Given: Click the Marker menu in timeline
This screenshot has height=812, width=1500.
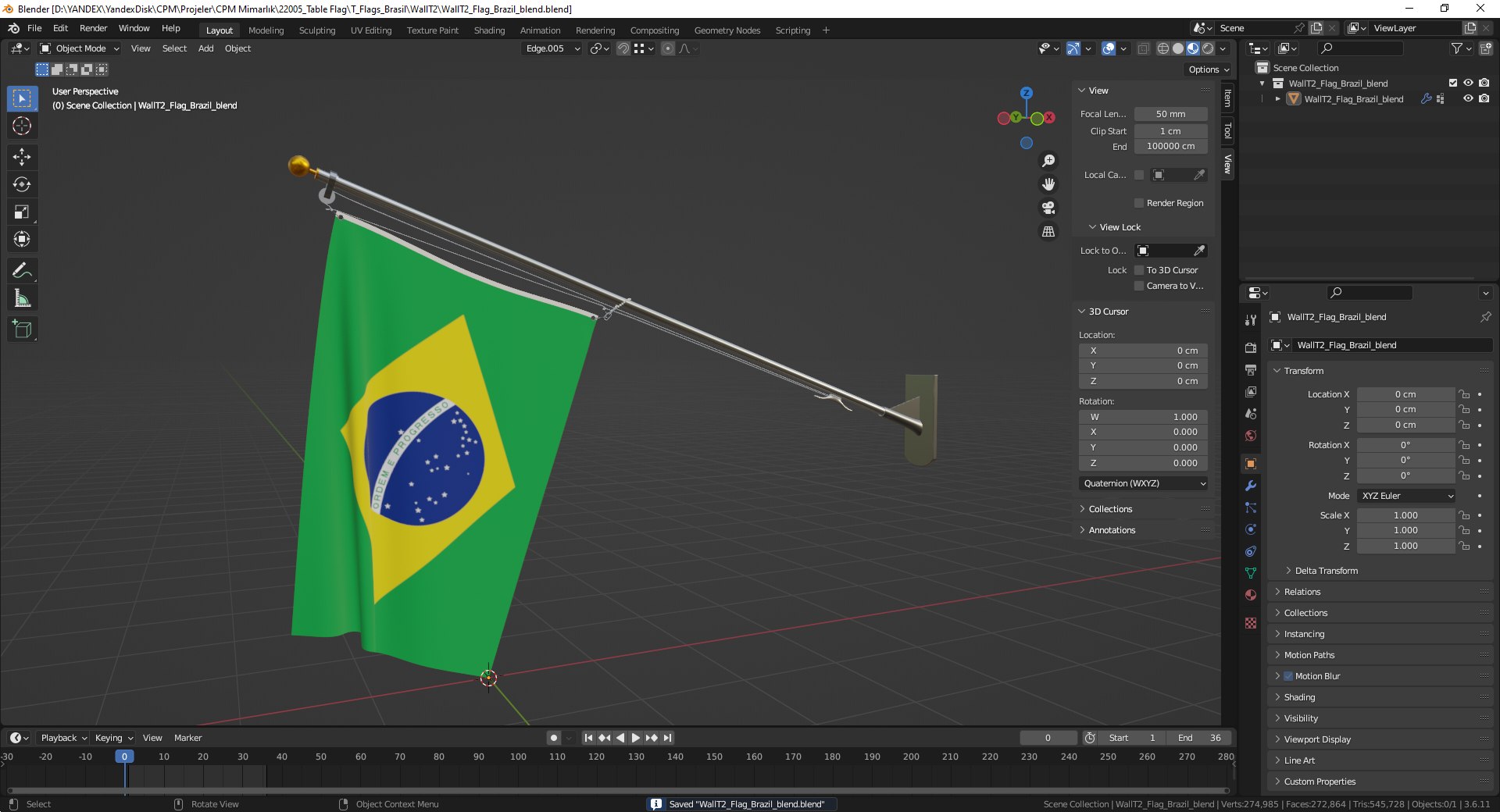Looking at the screenshot, I should 187,738.
